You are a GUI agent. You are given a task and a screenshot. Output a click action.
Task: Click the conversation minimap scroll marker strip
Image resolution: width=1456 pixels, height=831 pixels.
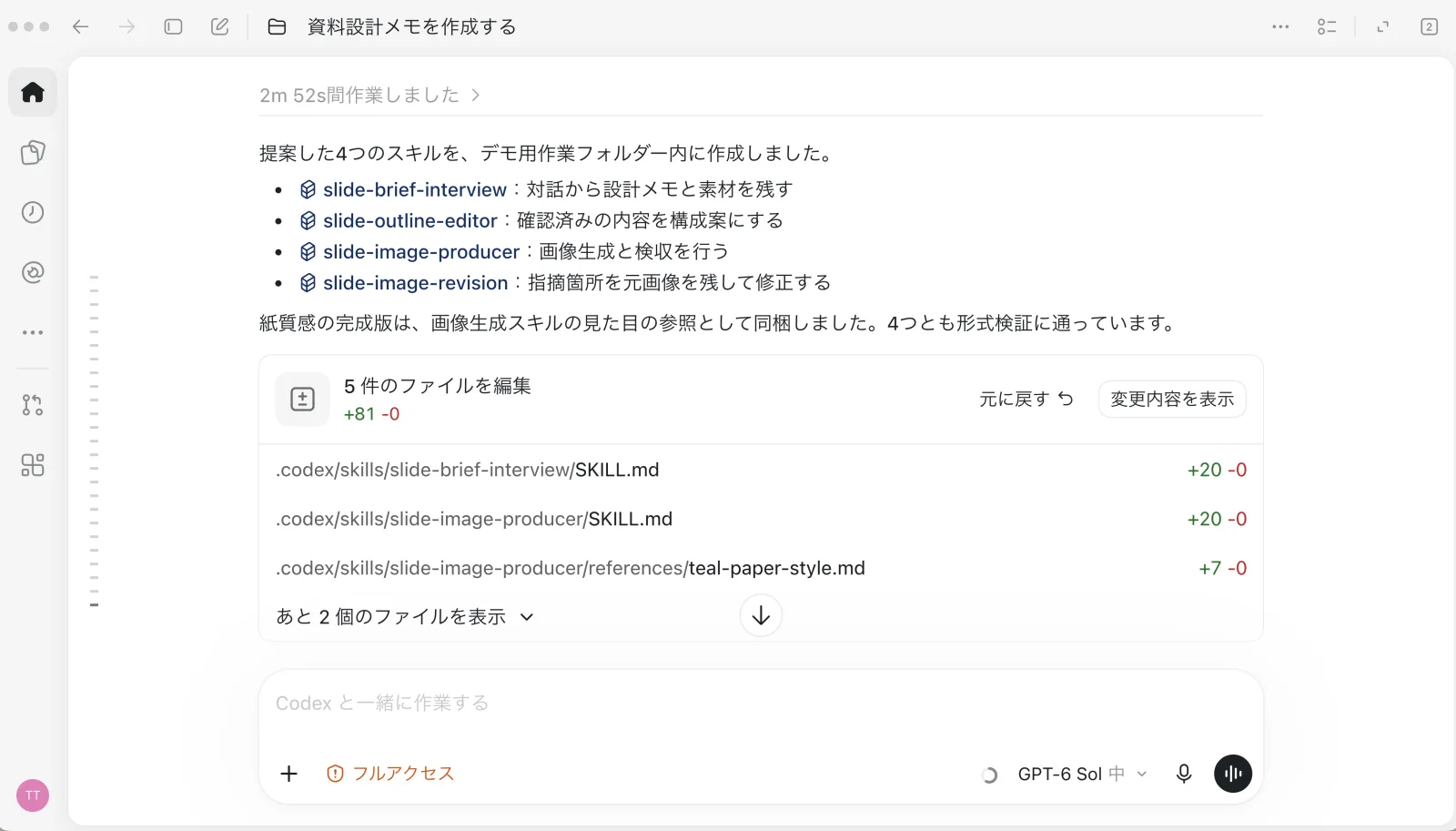(x=94, y=441)
